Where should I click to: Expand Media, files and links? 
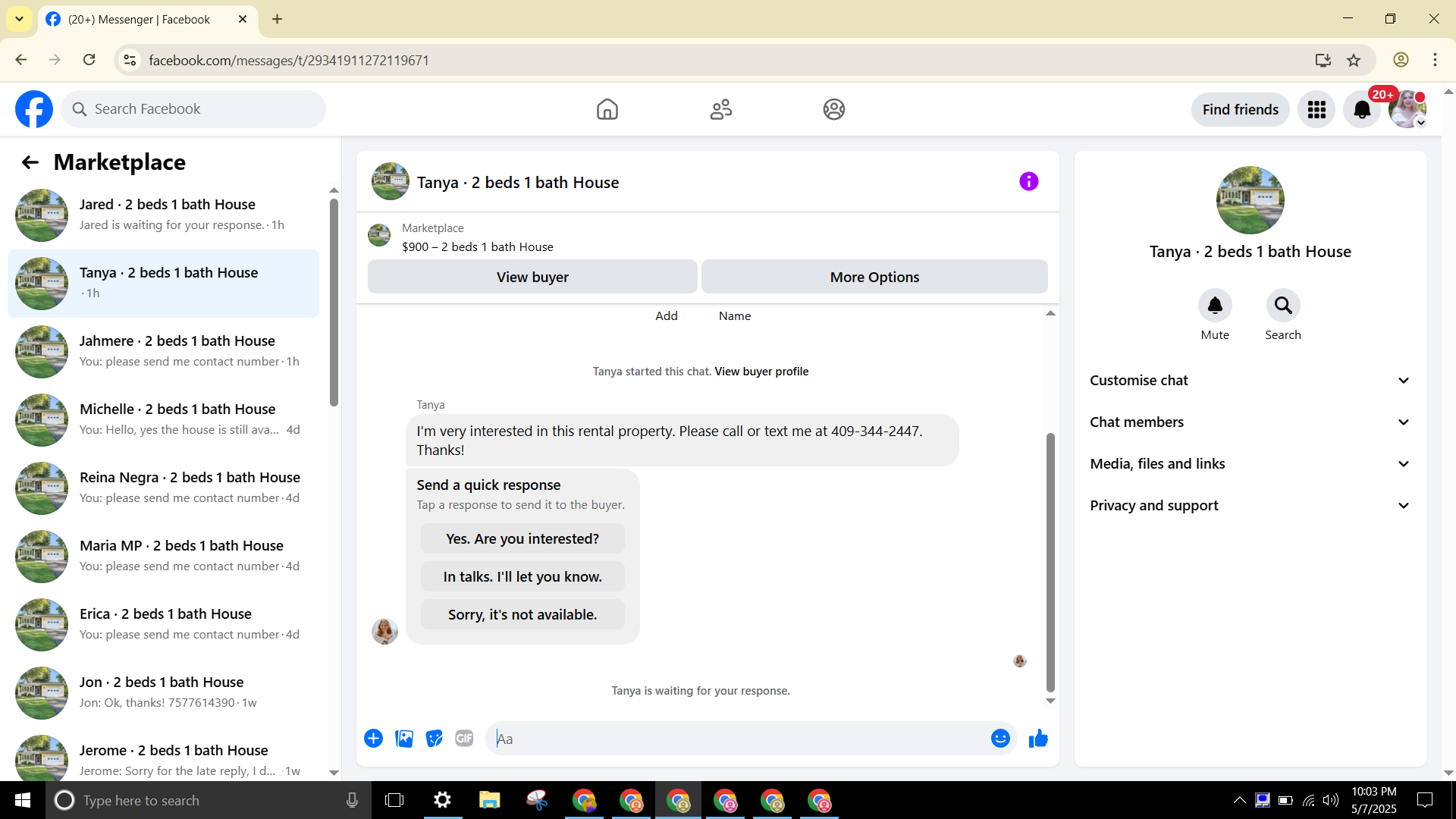coord(1250,464)
